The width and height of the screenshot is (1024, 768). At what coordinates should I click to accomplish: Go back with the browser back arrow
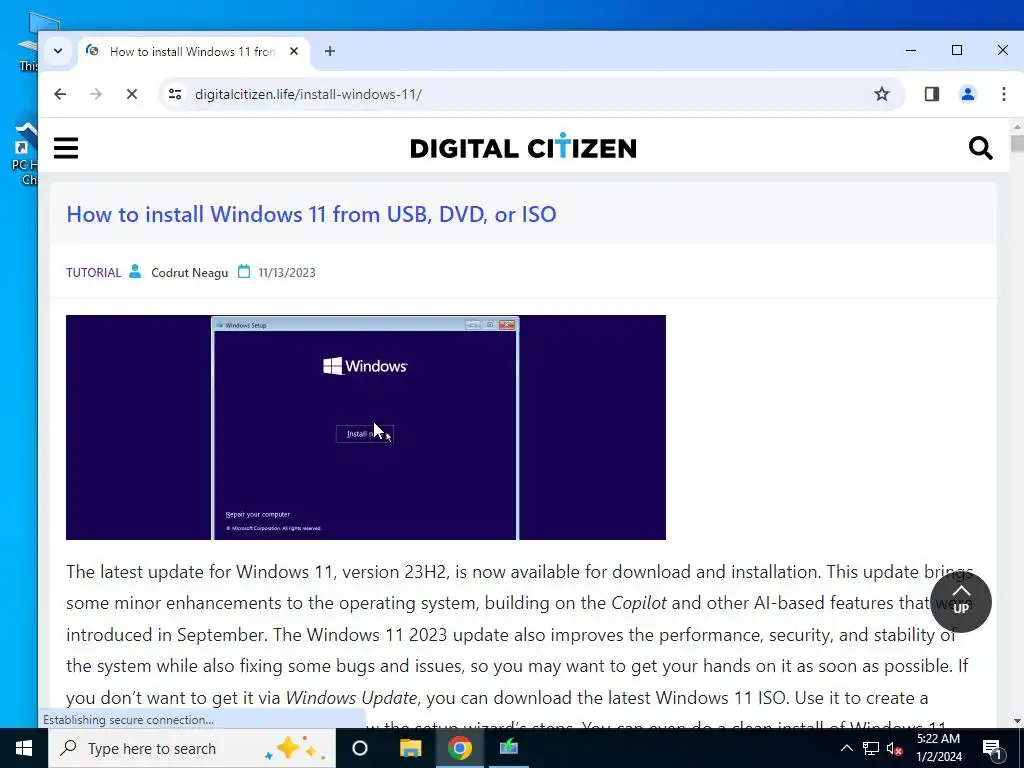pos(60,94)
